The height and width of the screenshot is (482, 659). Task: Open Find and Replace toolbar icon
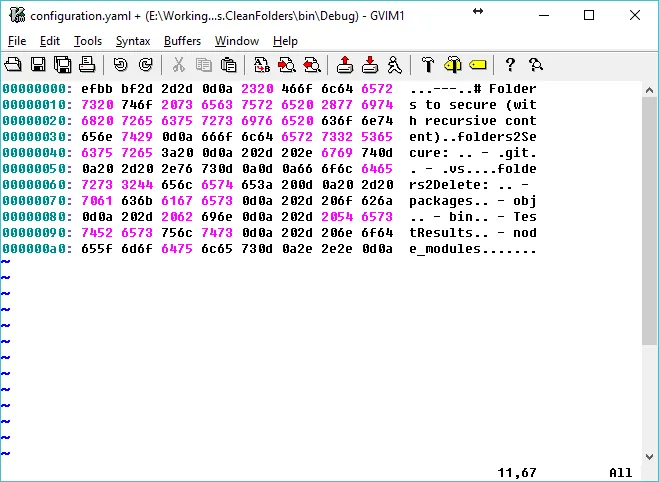coord(262,65)
